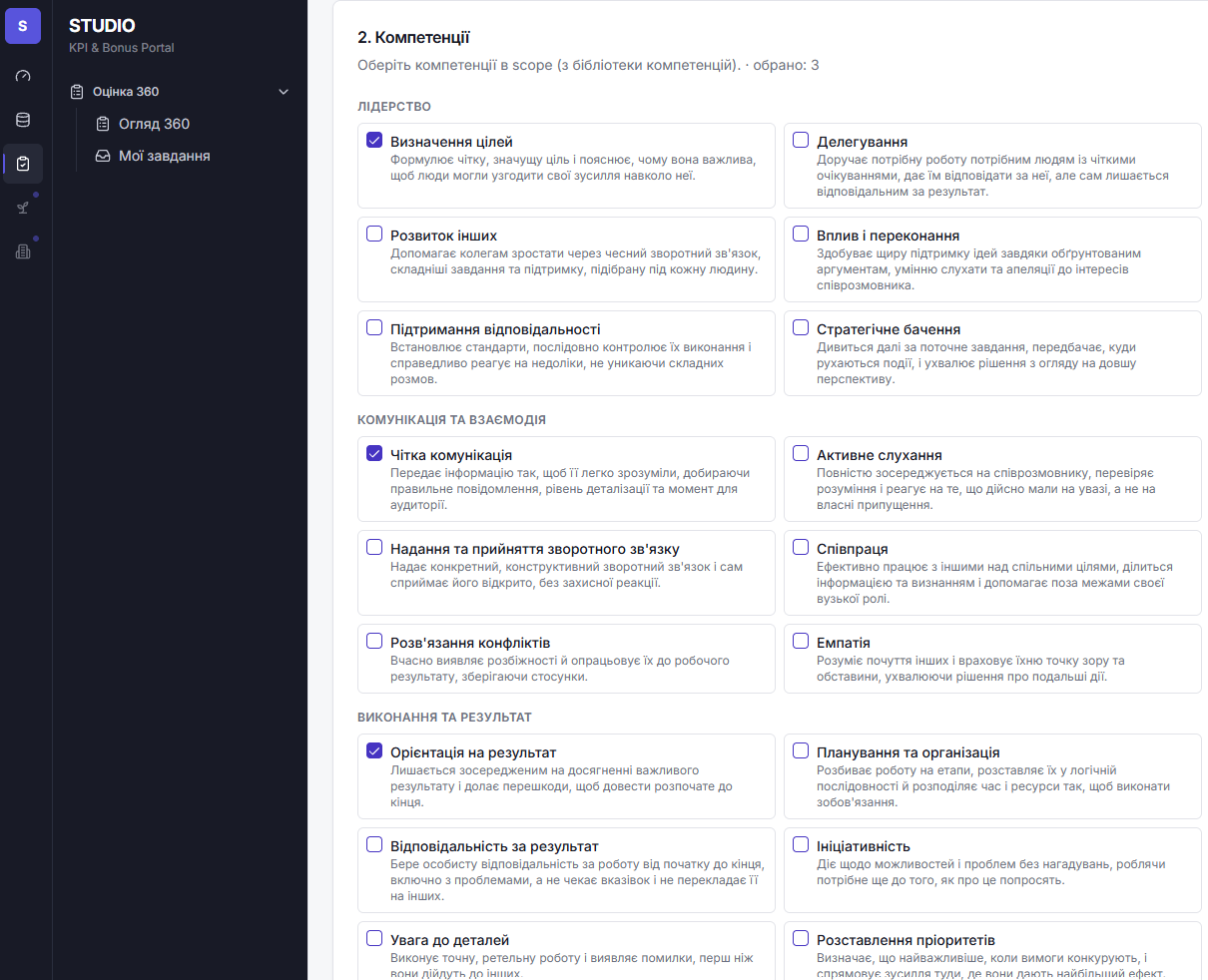Check the Відповідальність за результат checkbox
Image resolution: width=1208 pixels, height=980 pixels.
(x=374, y=845)
